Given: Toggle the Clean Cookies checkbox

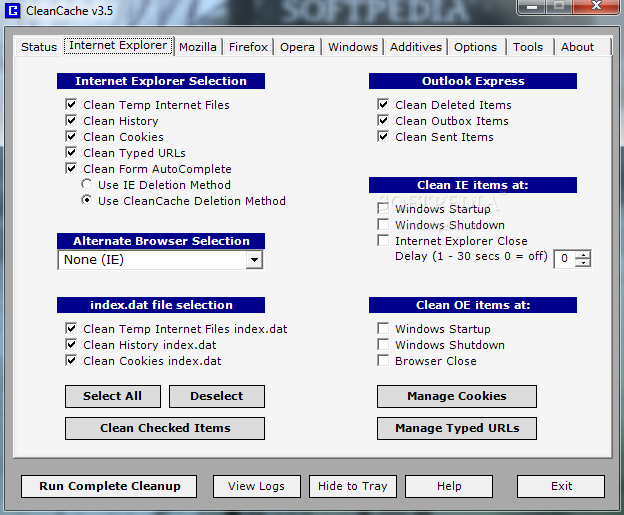Looking at the screenshot, I should pyautogui.click(x=71, y=137).
